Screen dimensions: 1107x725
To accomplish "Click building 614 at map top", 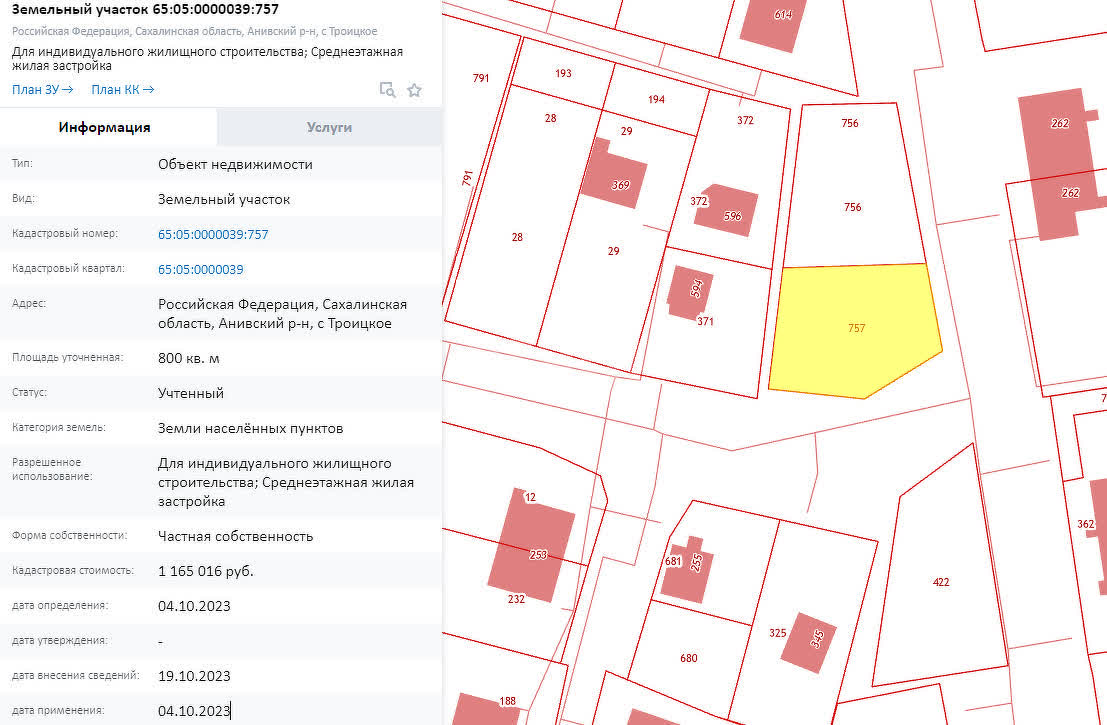I will [x=782, y=15].
